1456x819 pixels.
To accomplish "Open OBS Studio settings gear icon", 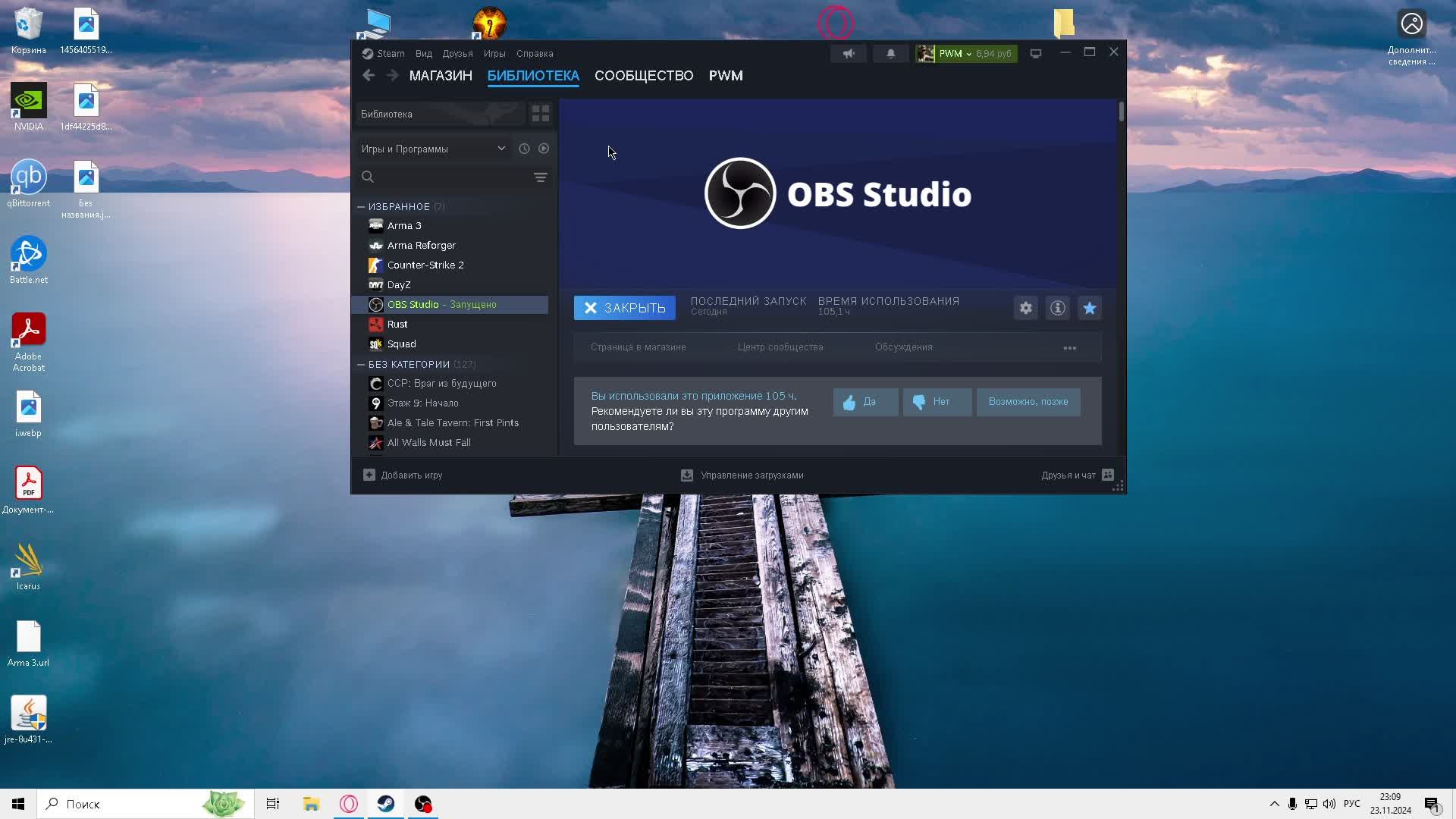I will [1025, 308].
